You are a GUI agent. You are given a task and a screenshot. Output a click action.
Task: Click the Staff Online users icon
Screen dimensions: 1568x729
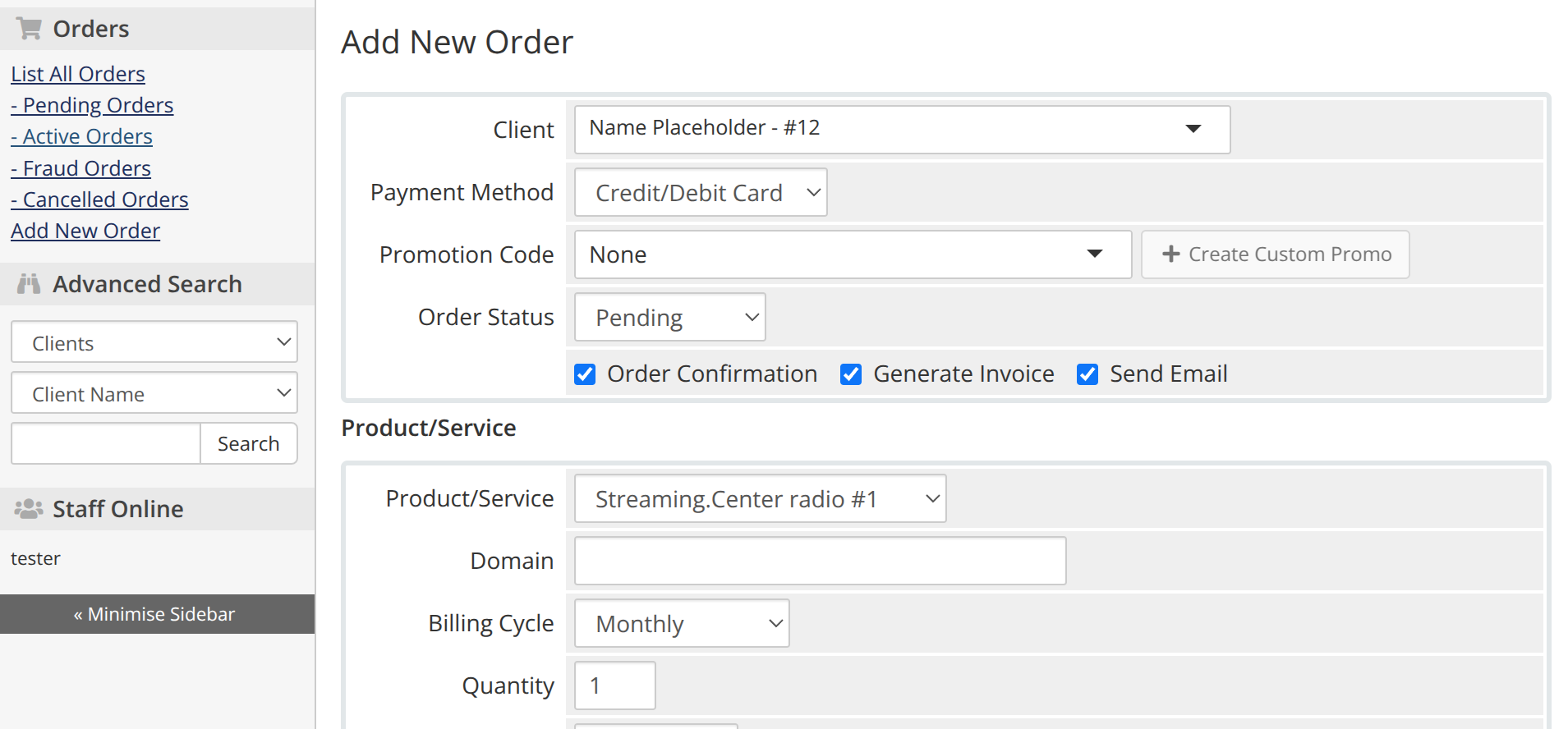[x=29, y=509]
